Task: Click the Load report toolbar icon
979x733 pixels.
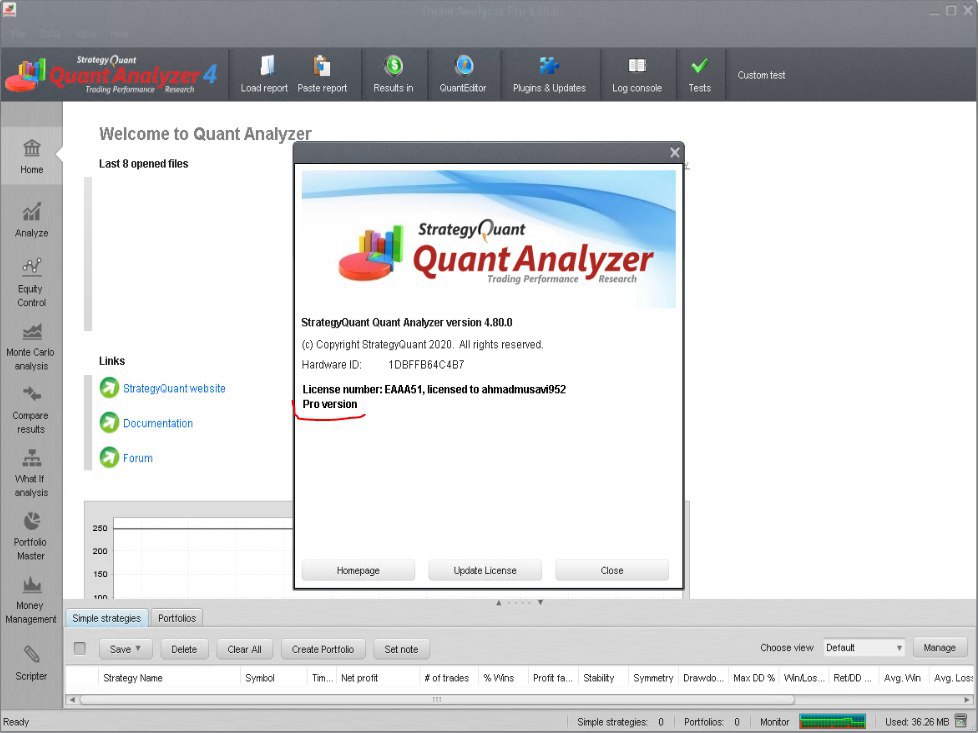Action: point(267,66)
